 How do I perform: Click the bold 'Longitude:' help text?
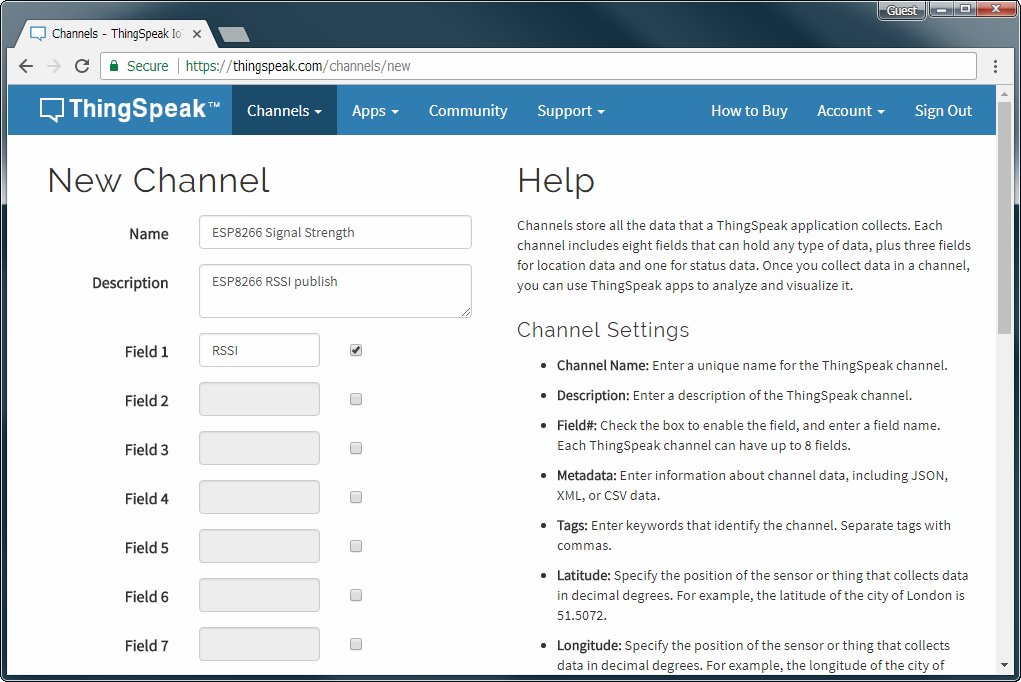coord(589,646)
